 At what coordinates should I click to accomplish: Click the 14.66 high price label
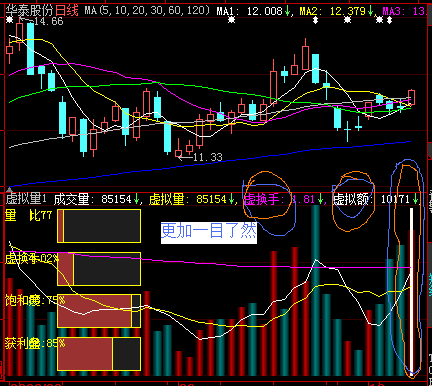pos(49,21)
